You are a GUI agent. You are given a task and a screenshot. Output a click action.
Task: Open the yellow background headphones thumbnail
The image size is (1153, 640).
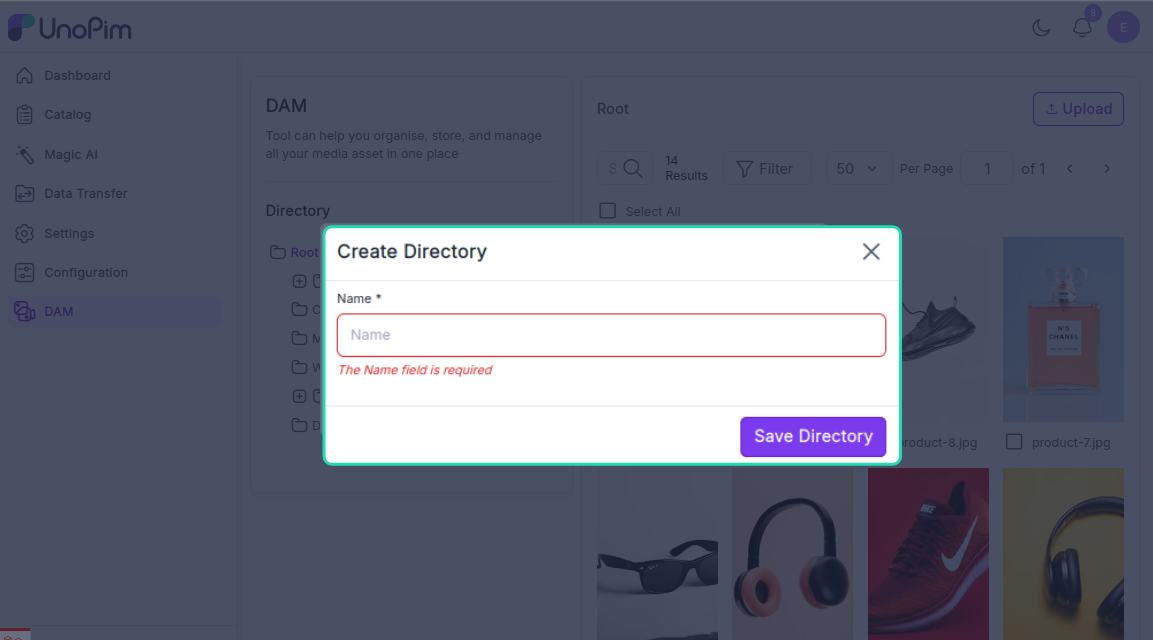(1063, 554)
